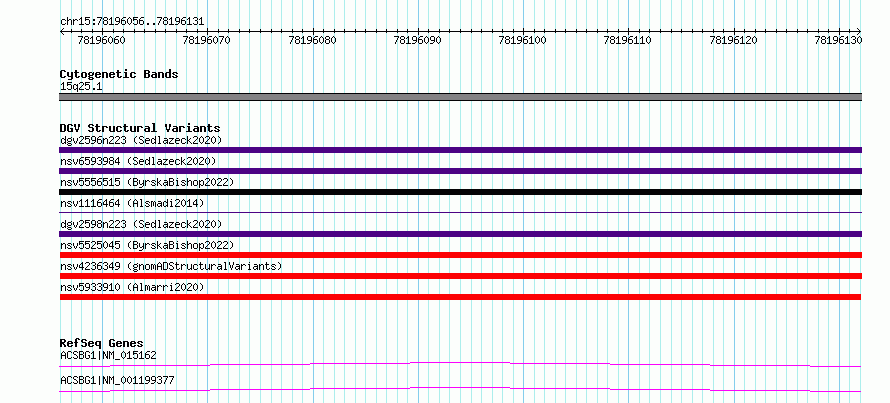Click the magenta line for ACSBG1|NM_001199377

click(x=460, y=389)
